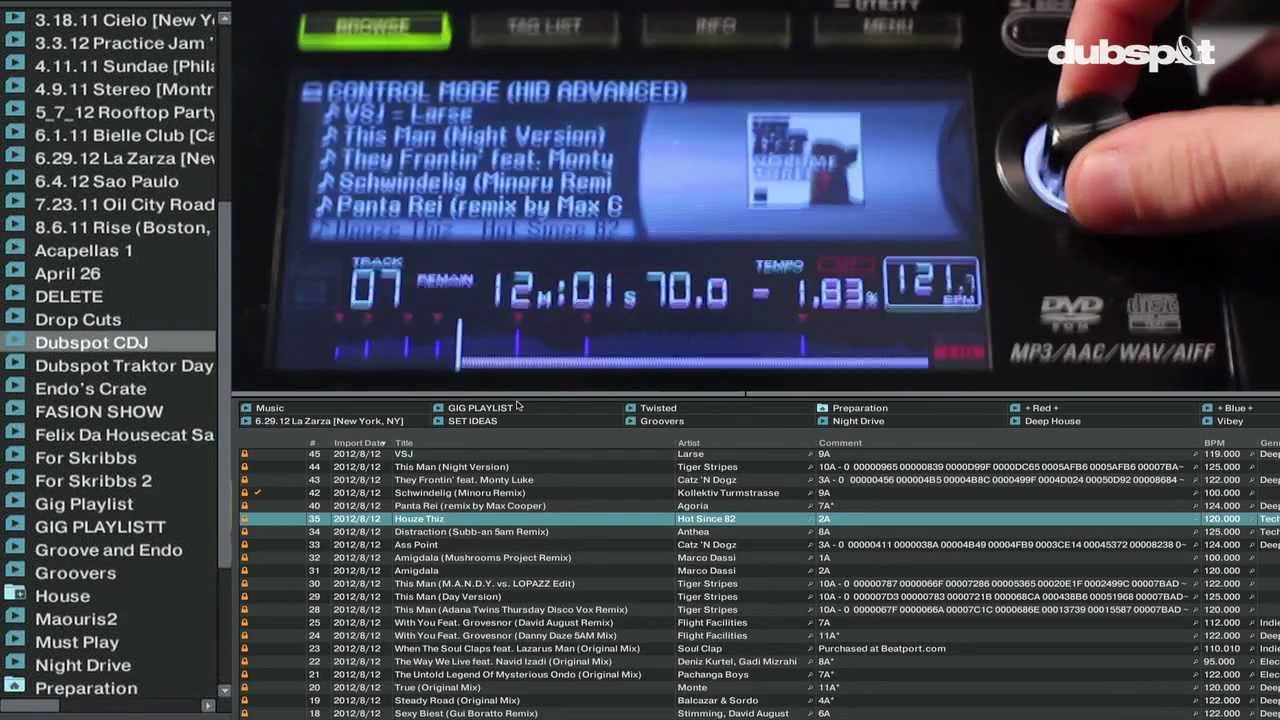Expand the House folder in the tree
Viewport: 1280px width, 720px height.
[x=14, y=594]
